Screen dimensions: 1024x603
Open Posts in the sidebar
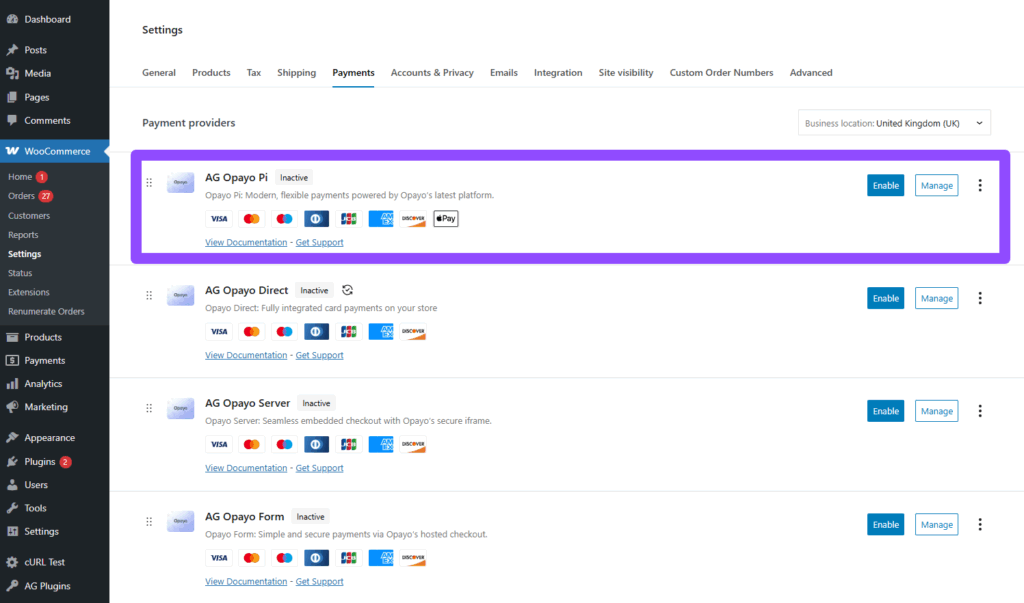[35, 50]
